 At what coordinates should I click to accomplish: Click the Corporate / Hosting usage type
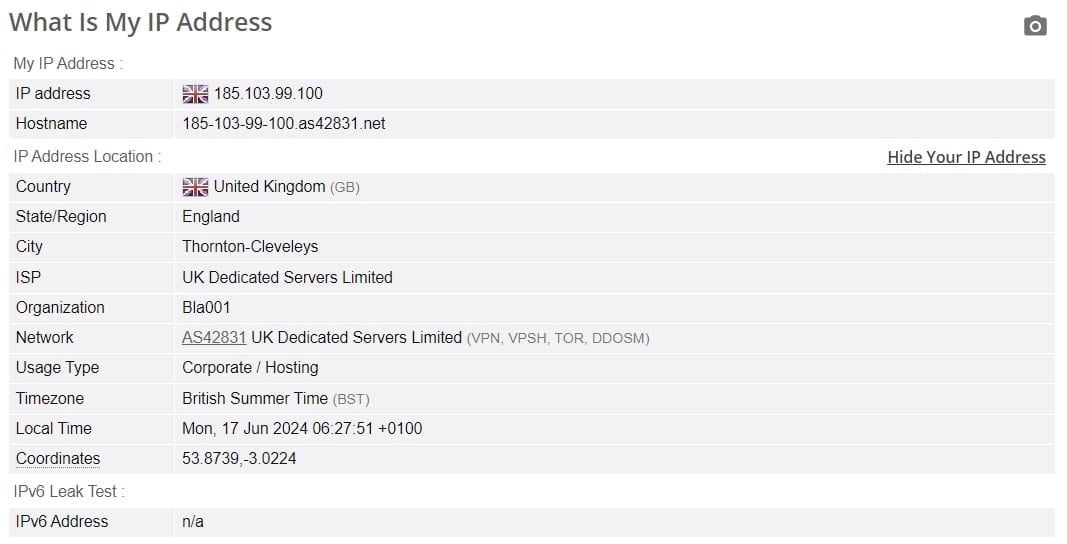[x=250, y=368]
